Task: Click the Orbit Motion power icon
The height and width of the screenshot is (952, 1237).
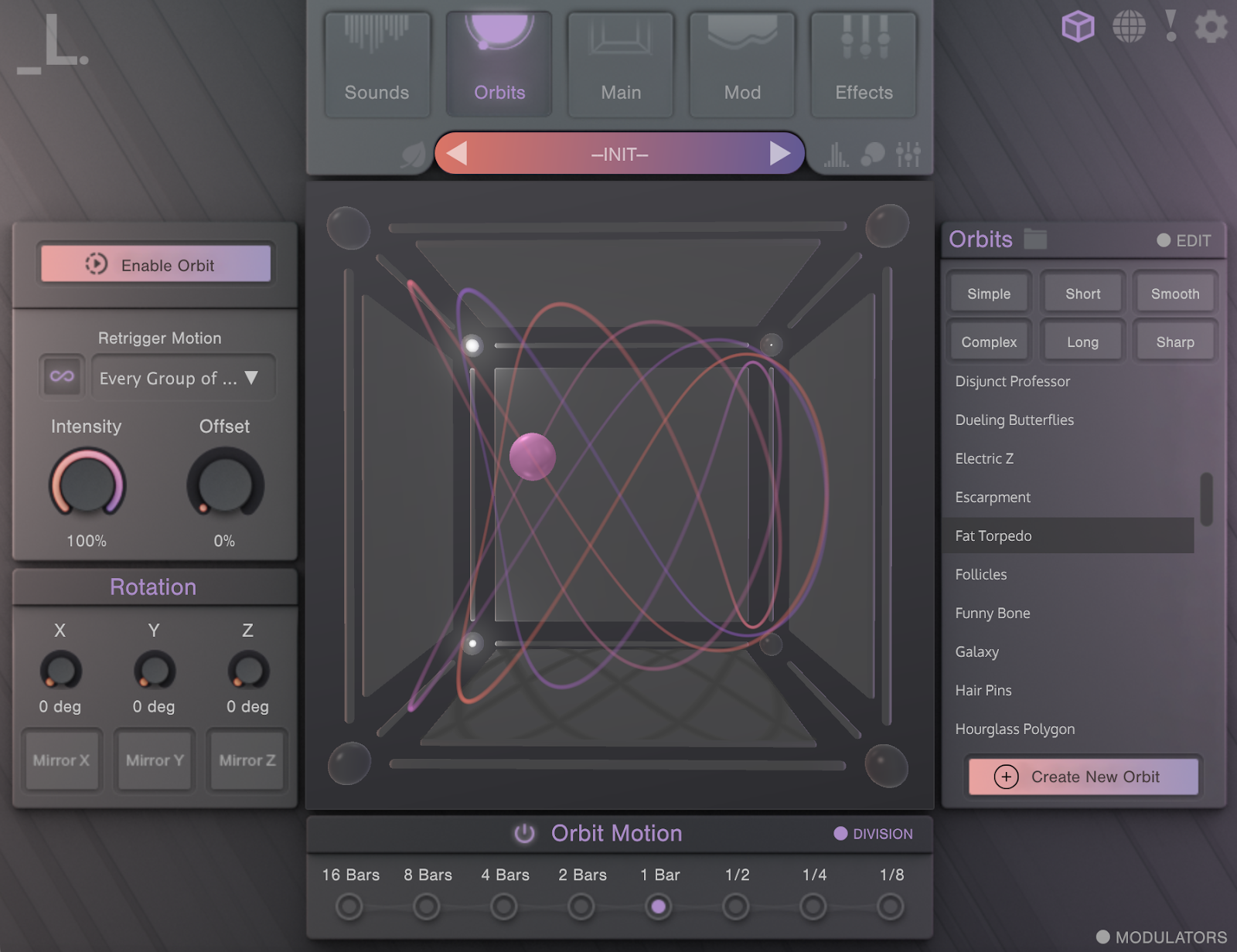Action: pyautogui.click(x=524, y=833)
